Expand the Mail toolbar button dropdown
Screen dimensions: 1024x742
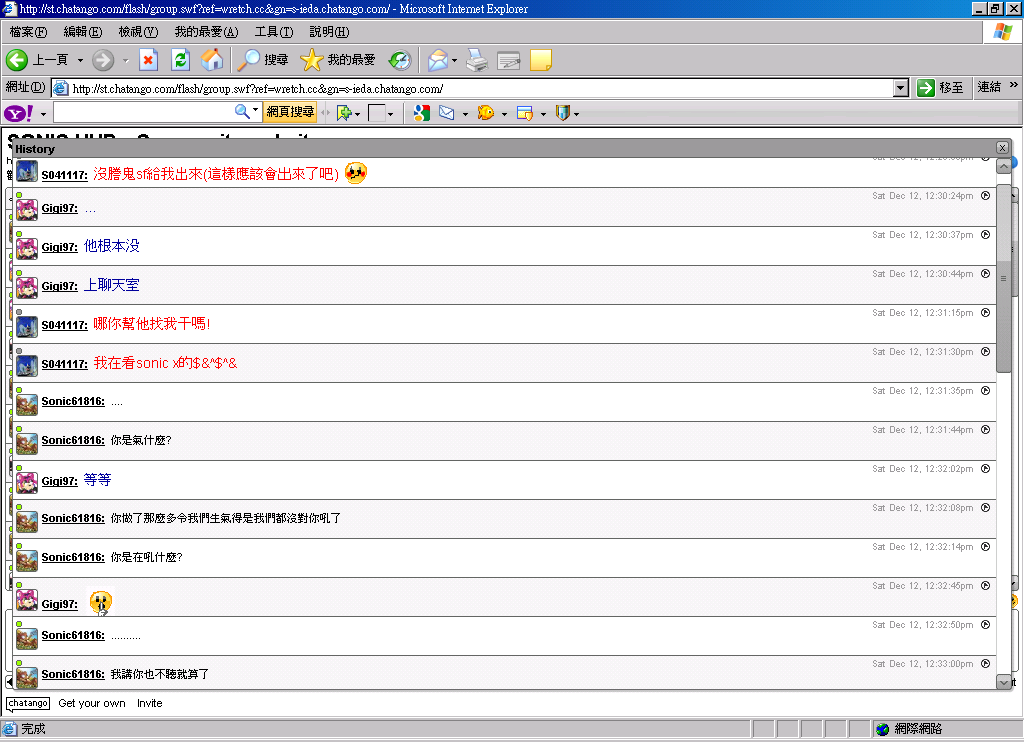[454, 61]
